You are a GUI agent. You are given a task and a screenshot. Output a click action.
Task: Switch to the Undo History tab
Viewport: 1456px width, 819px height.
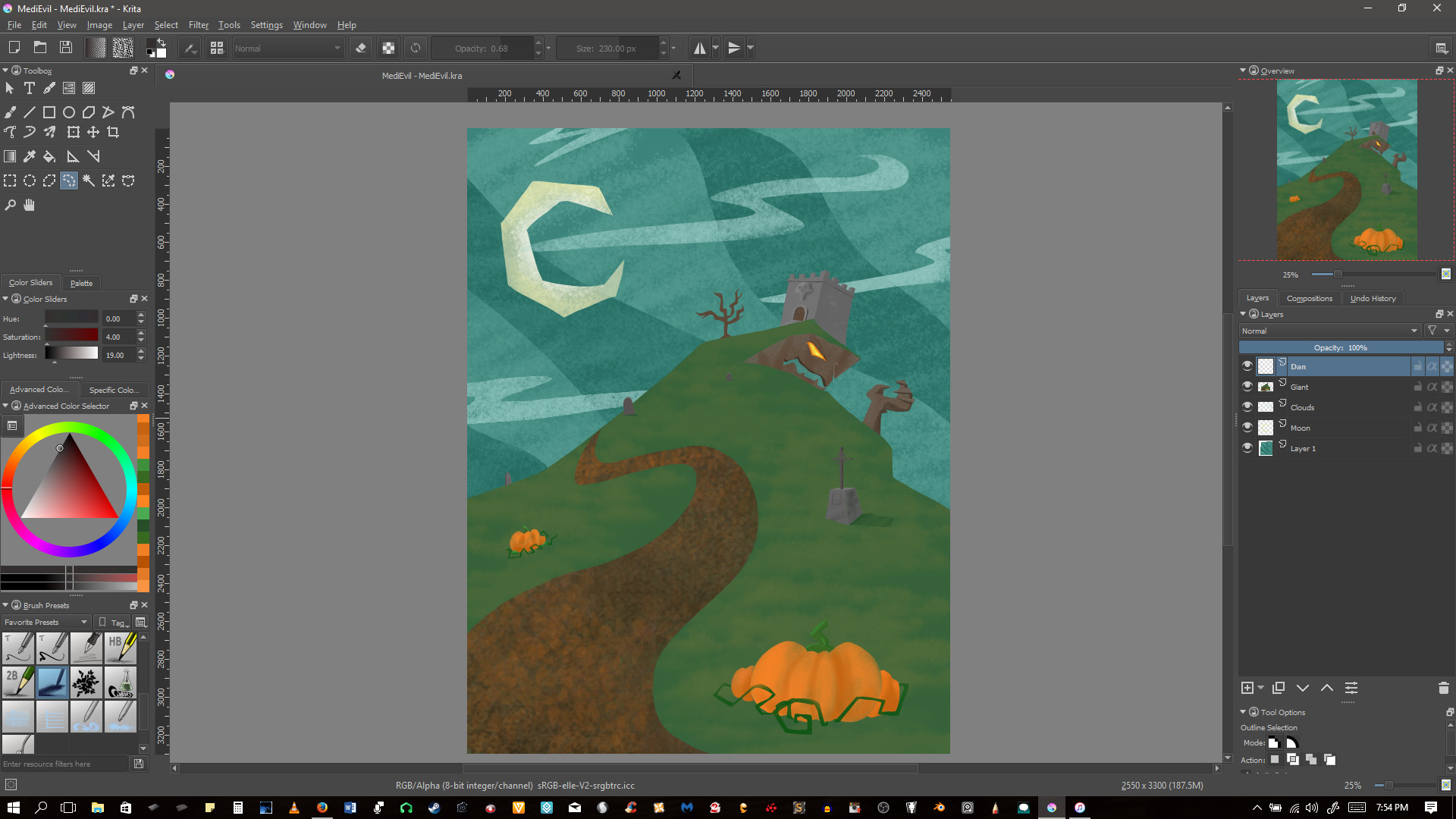(1373, 297)
